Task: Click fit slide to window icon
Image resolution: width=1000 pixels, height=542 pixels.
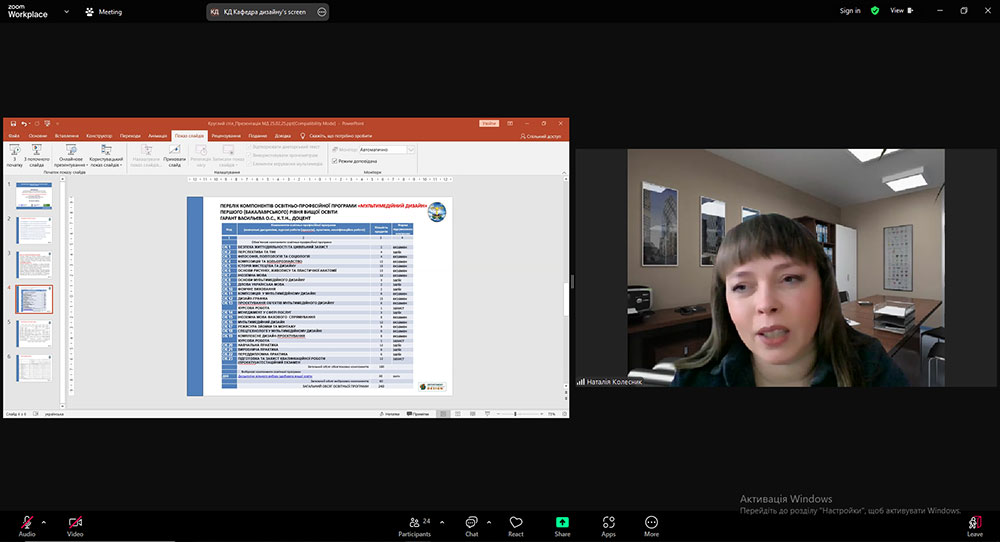Action: (x=564, y=414)
